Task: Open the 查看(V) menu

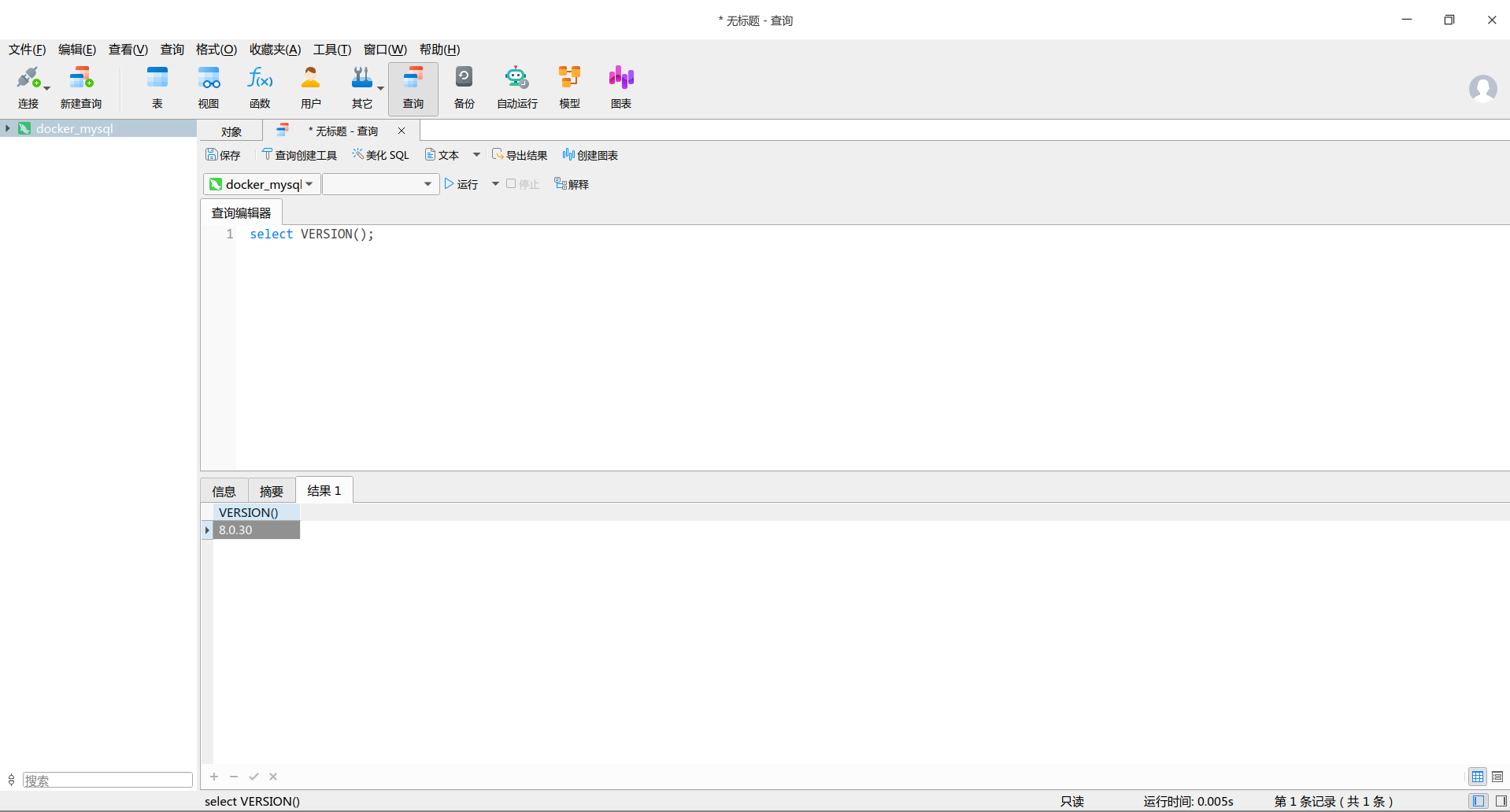Action: [128, 50]
